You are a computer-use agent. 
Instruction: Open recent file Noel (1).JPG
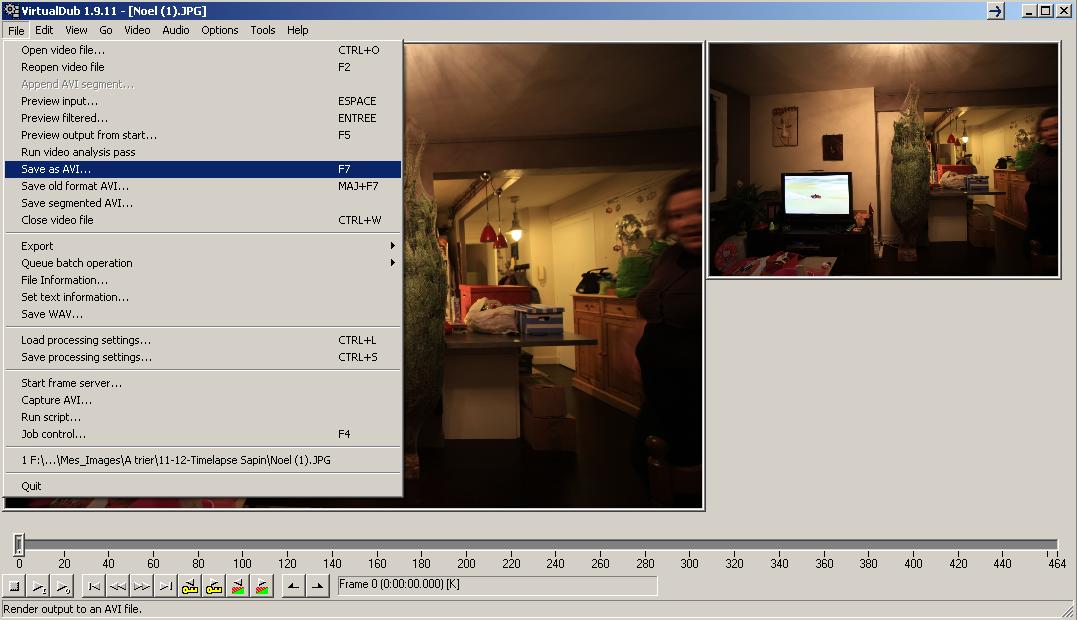tap(203, 460)
